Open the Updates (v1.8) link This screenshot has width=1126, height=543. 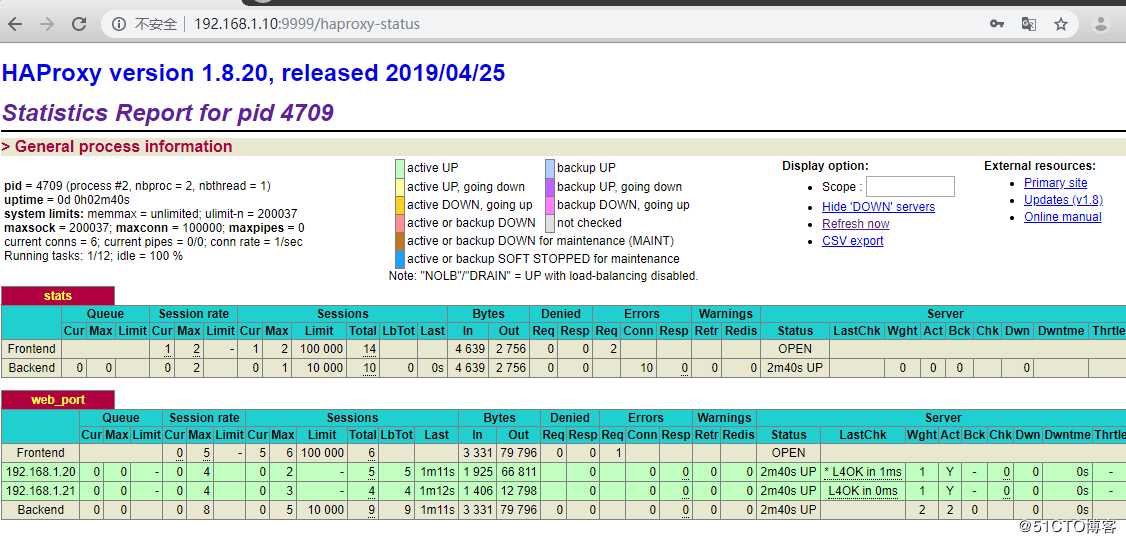tap(1063, 200)
